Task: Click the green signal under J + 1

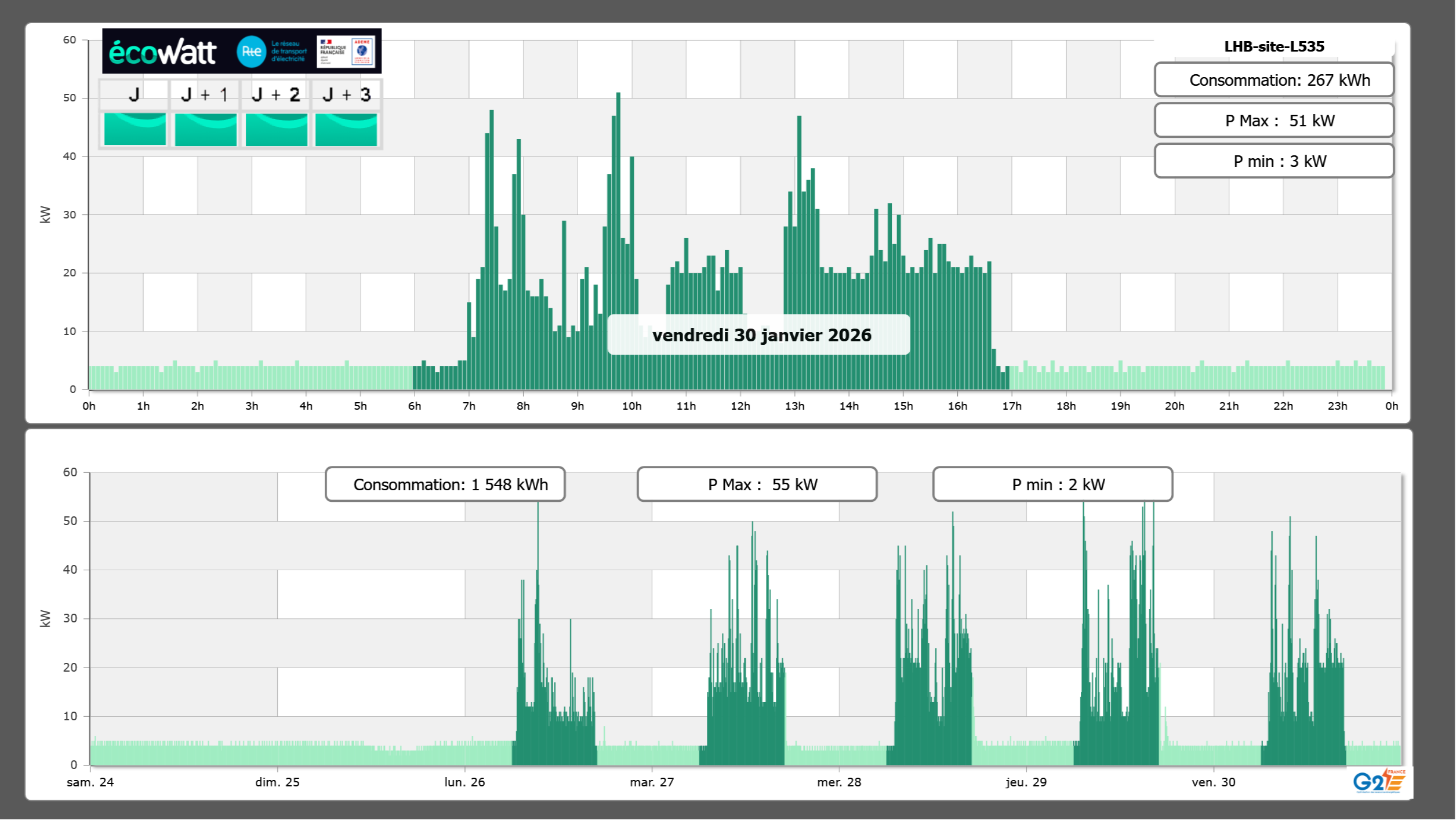Action: 205,129
